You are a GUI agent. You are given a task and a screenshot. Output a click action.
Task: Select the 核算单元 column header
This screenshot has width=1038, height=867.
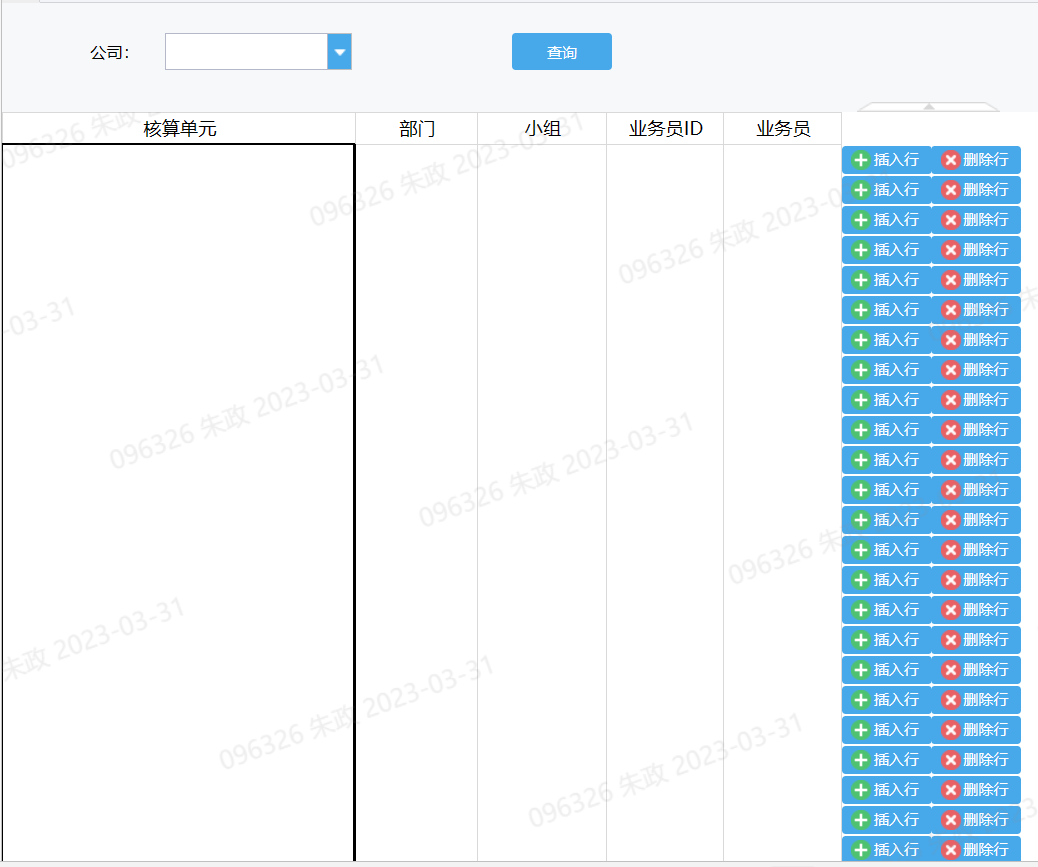(x=179, y=128)
